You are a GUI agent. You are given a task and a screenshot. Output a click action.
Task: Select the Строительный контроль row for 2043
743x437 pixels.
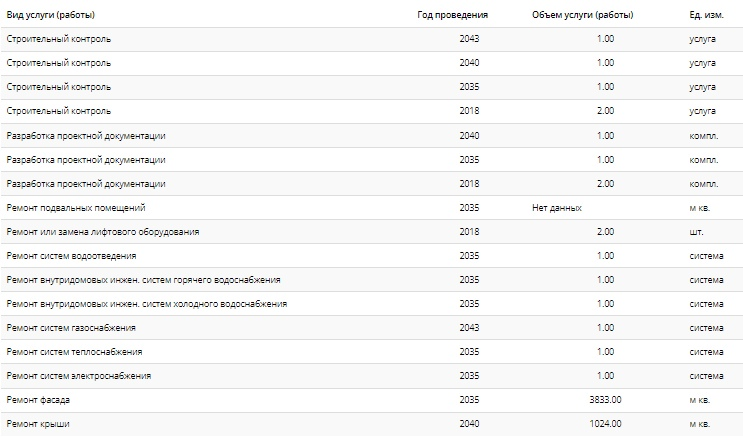click(x=372, y=39)
